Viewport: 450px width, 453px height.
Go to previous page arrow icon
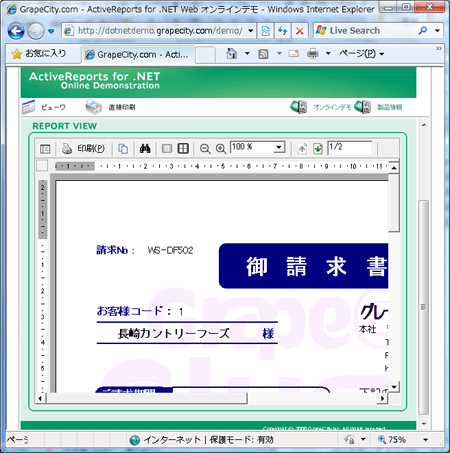(x=302, y=149)
